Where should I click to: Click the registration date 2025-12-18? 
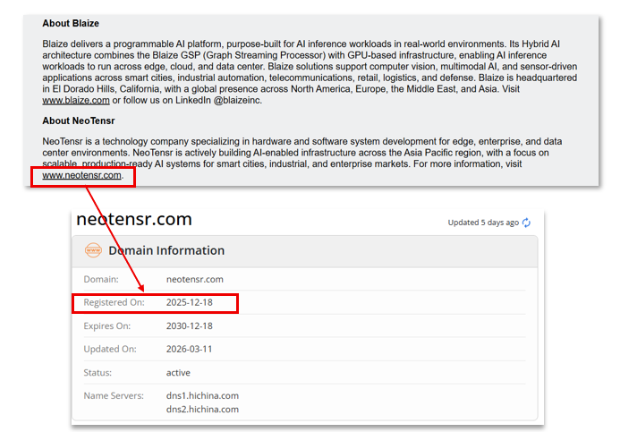point(189,302)
